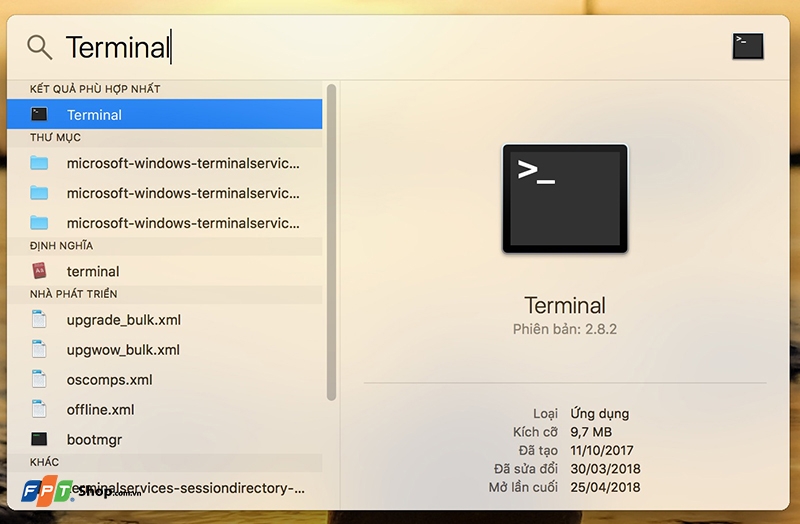Click the created date '11/10/2017'
The width and height of the screenshot is (800, 524).
(x=602, y=451)
